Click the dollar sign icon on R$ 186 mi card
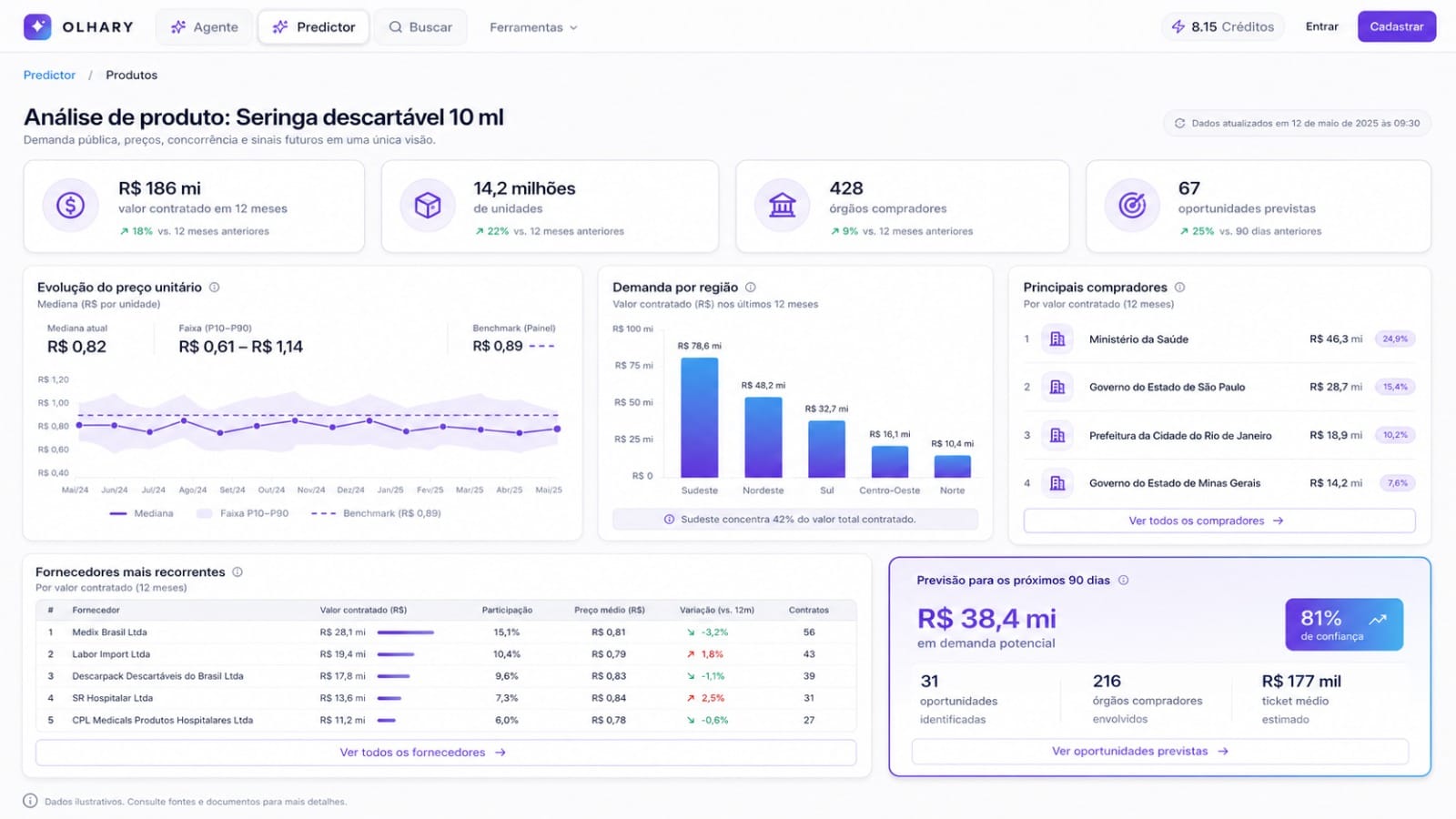1456x819 pixels. 70,206
